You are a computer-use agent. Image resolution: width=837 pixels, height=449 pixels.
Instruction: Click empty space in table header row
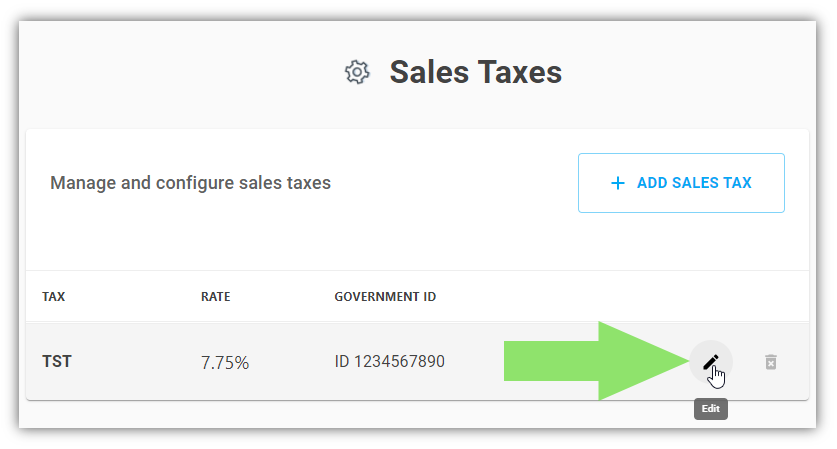[614, 297]
